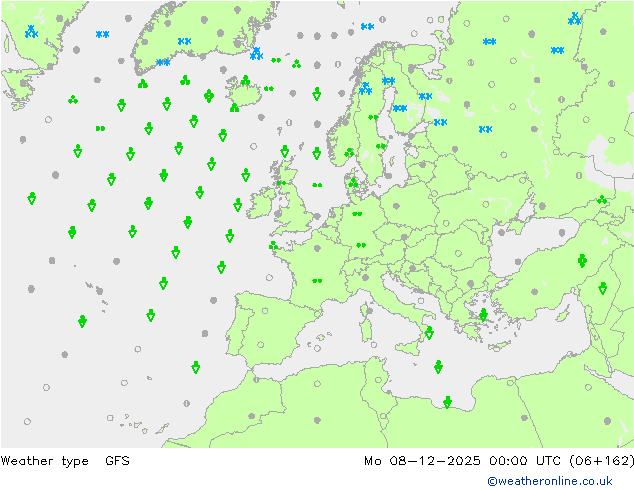The width and height of the screenshot is (634, 490).
Task: Click rain symbol over Syria and Iraq
Action: pyautogui.click(x=602, y=288)
